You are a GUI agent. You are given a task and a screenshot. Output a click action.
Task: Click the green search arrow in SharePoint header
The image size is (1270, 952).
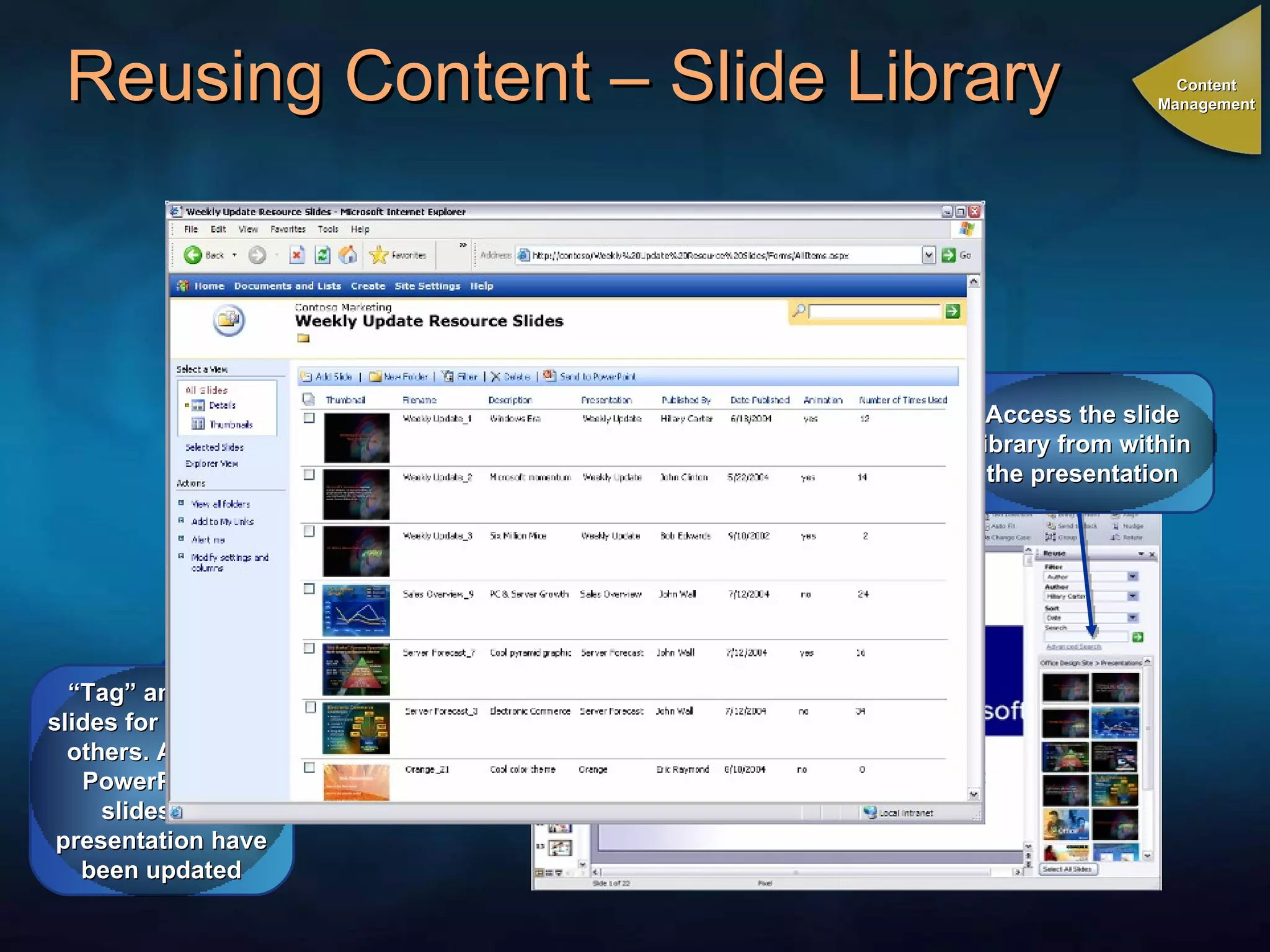[x=952, y=311]
